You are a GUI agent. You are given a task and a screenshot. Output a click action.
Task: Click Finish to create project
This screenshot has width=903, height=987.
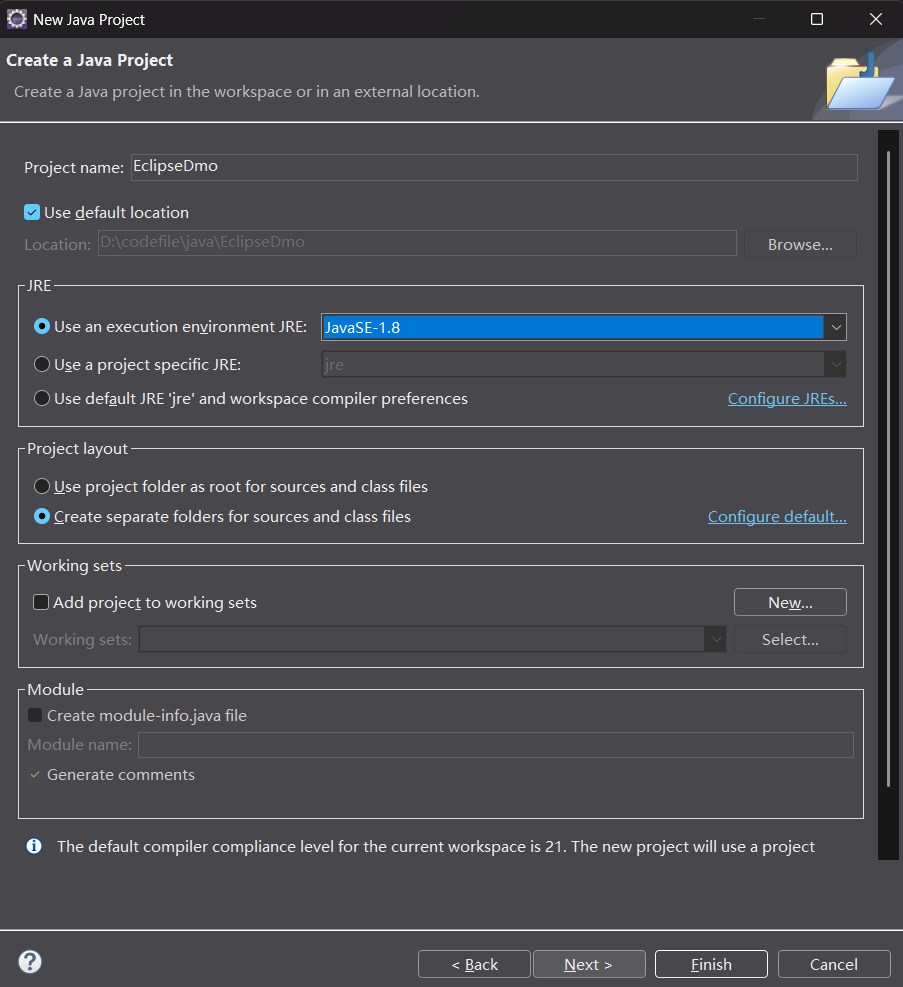tap(711, 964)
